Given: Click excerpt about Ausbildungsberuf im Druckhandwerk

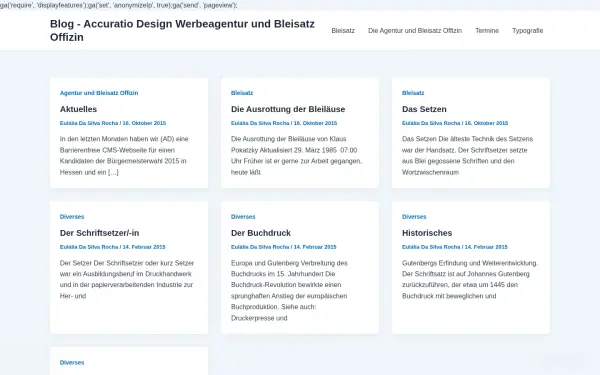Looking at the screenshot, I should pyautogui.click(x=127, y=279).
